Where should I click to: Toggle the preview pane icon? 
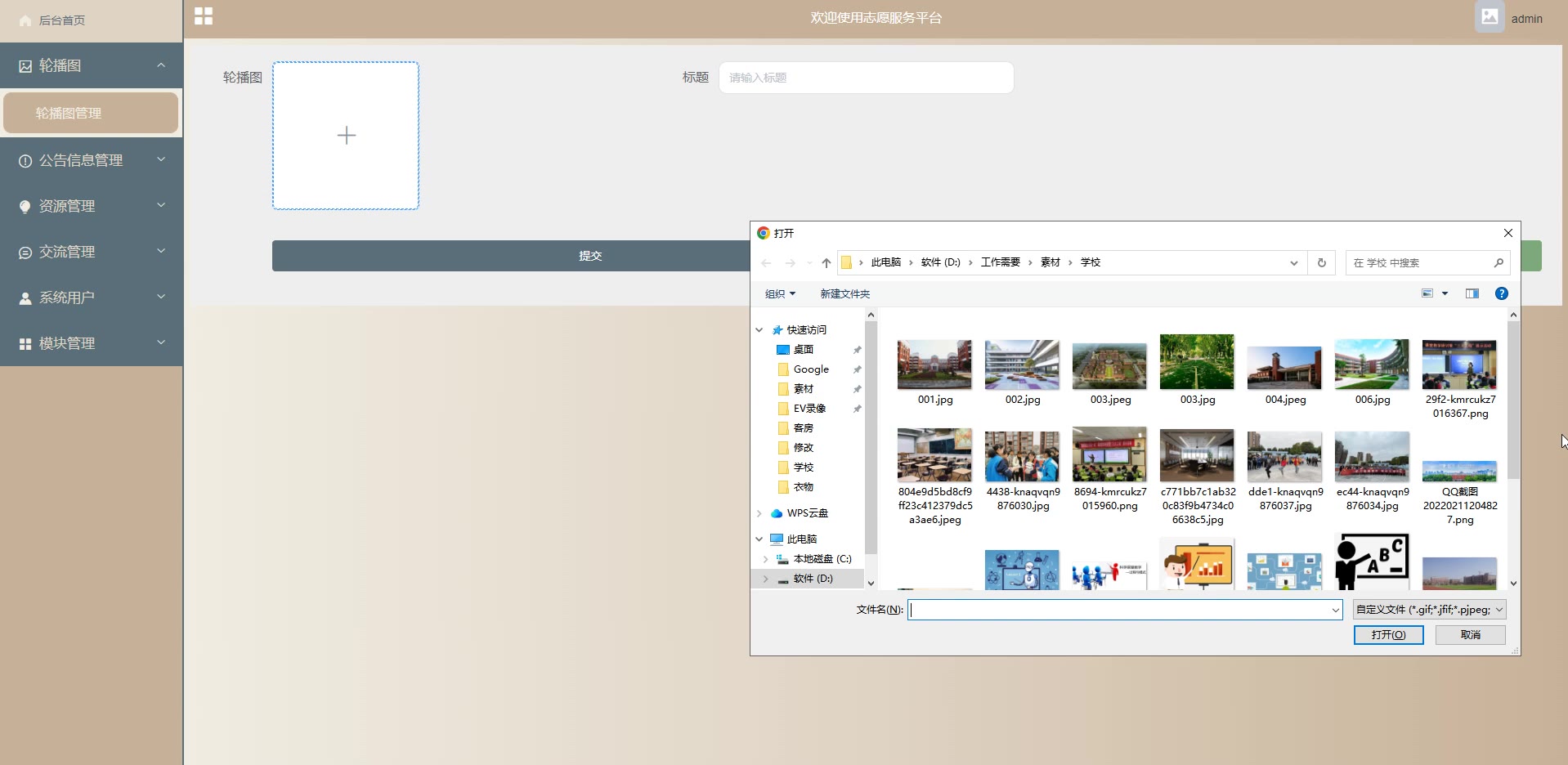point(1472,293)
